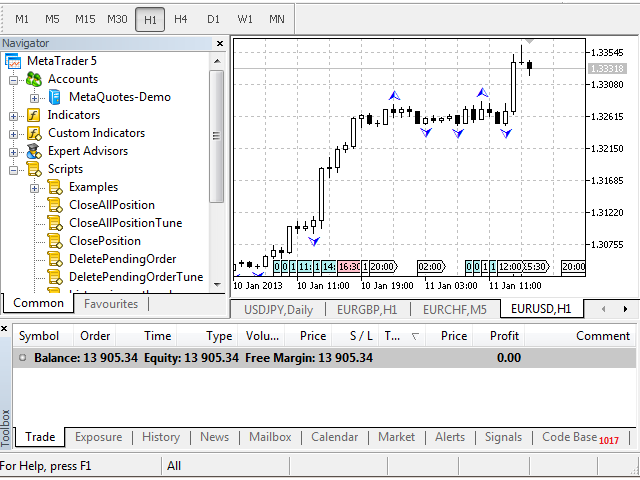Enable the D1 daily timeframe
The width and height of the screenshot is (640, 480).
click(213, 19)
